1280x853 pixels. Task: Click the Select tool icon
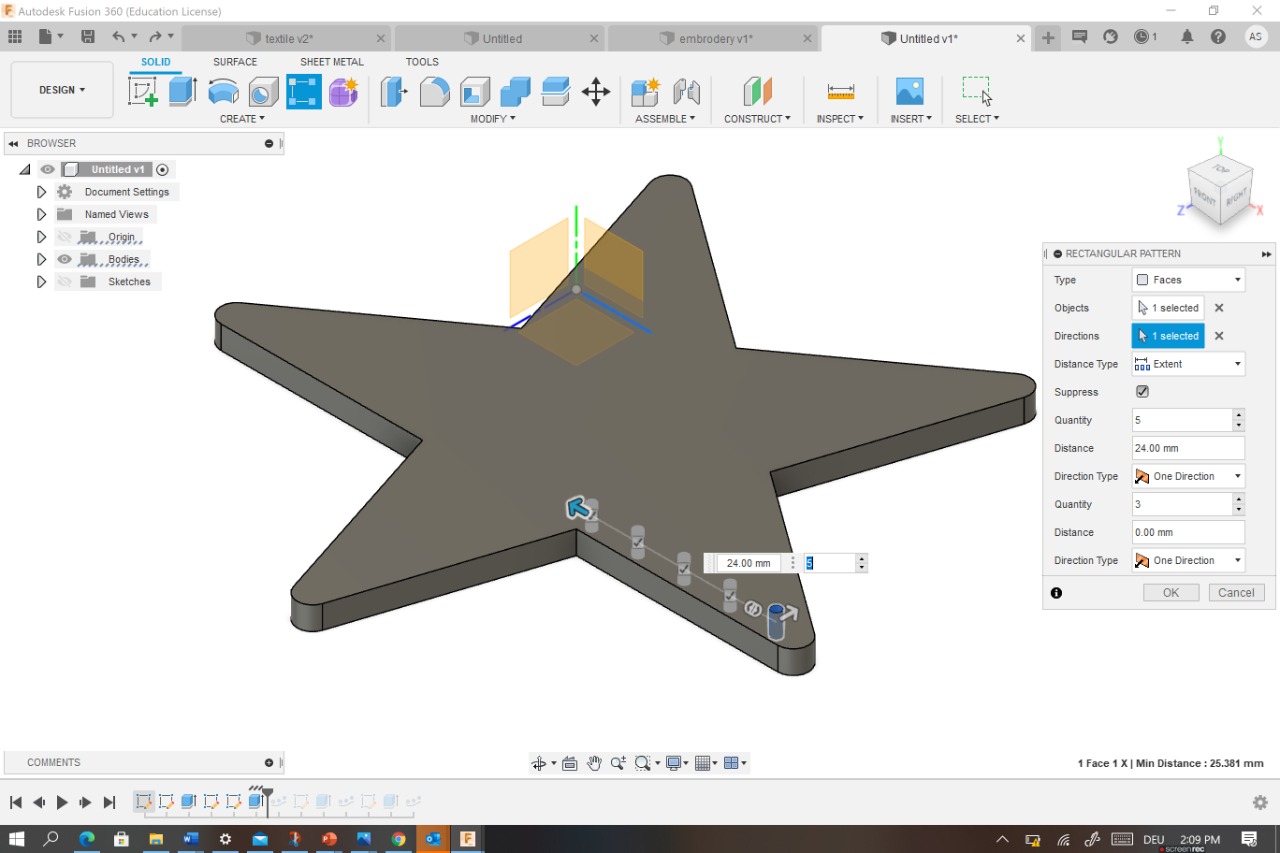click(x=977, y=92)
